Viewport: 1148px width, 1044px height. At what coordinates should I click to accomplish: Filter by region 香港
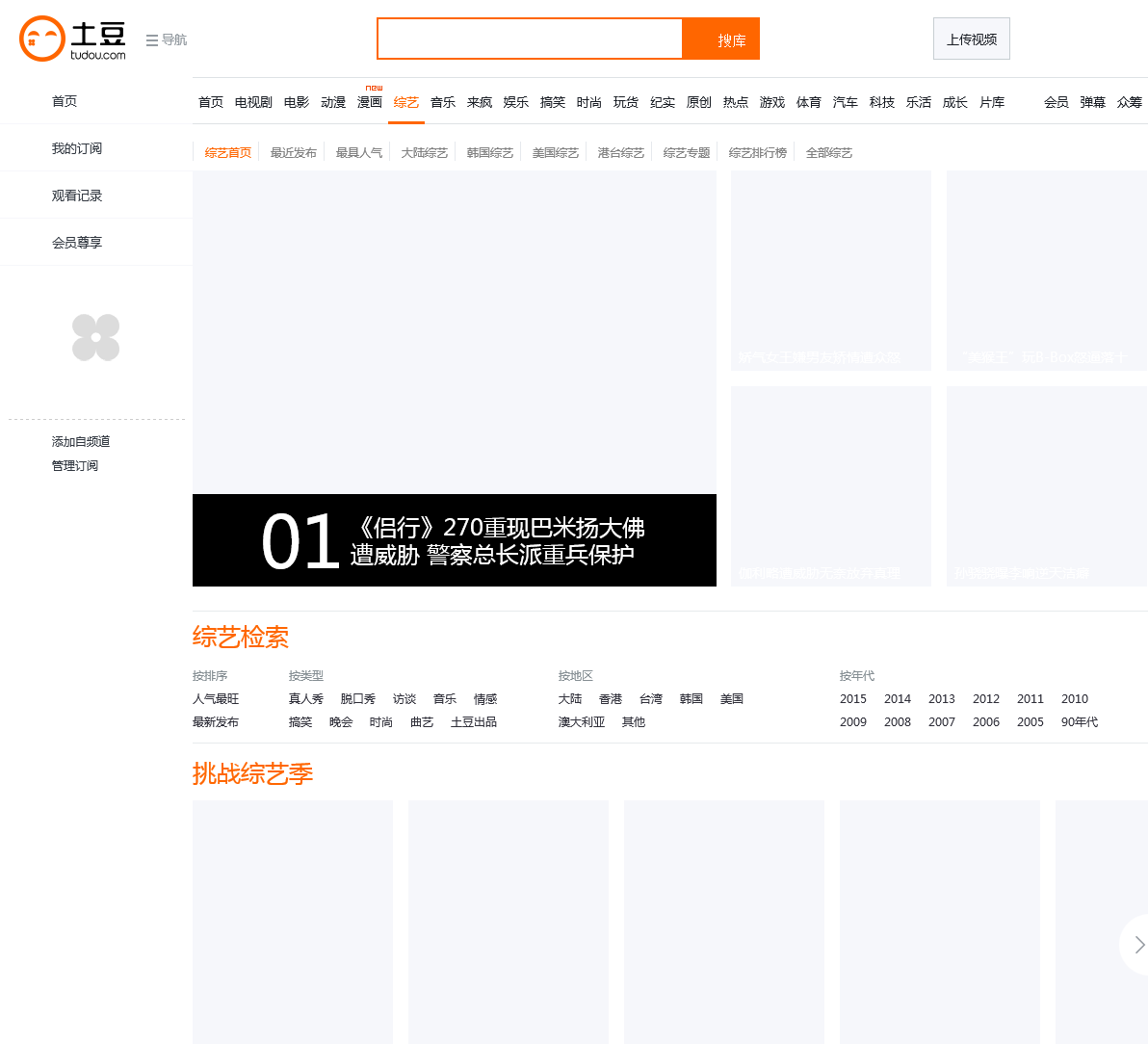(x=611, y=699)
